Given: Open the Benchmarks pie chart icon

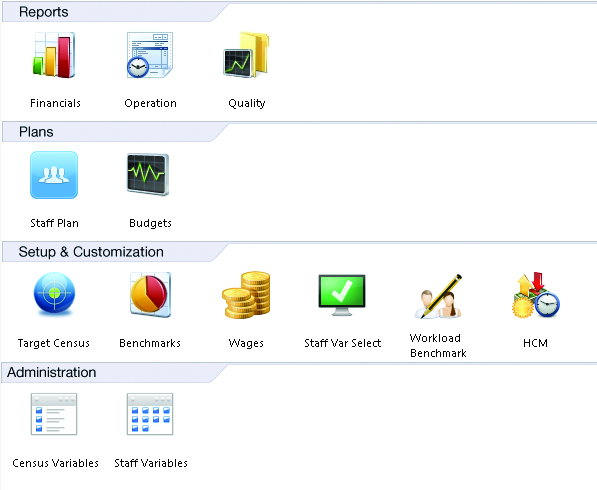Looking at the screenshot, I should pos(150,295).
